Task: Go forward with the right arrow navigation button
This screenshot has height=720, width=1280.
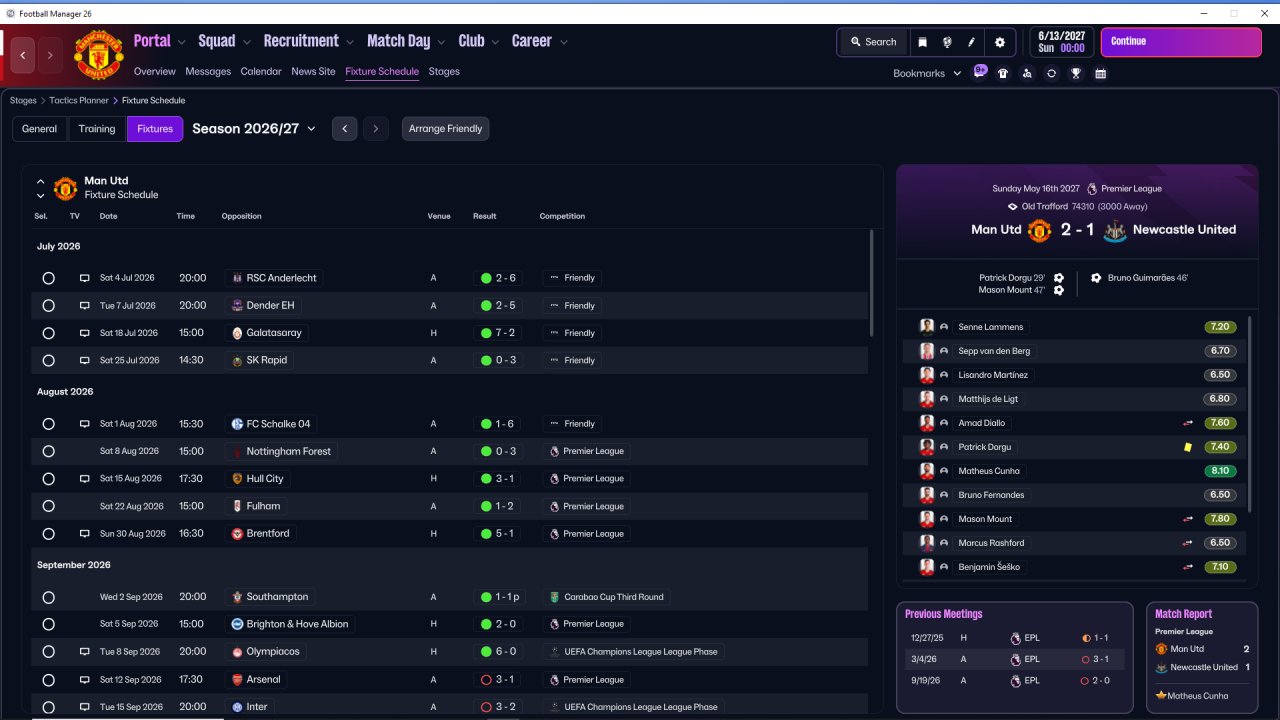Action: coord(49,55)
